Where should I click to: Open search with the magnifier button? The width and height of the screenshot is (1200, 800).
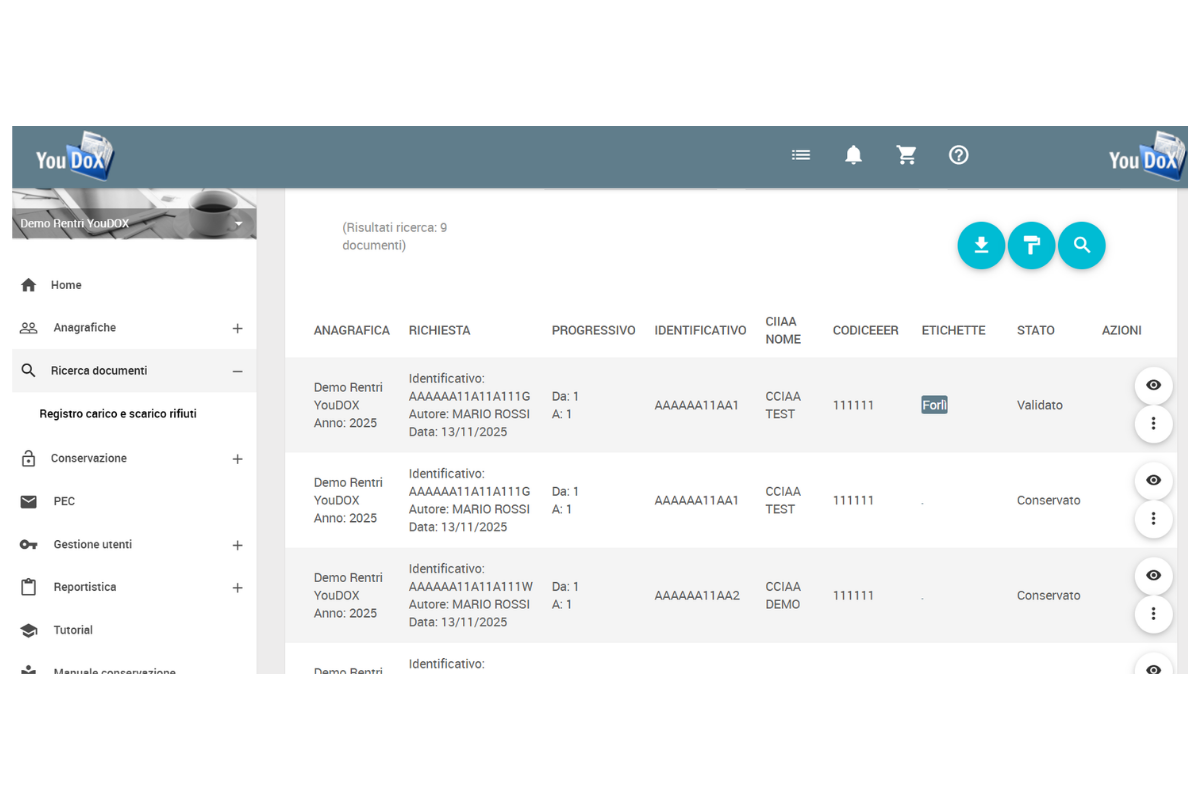1081,245
